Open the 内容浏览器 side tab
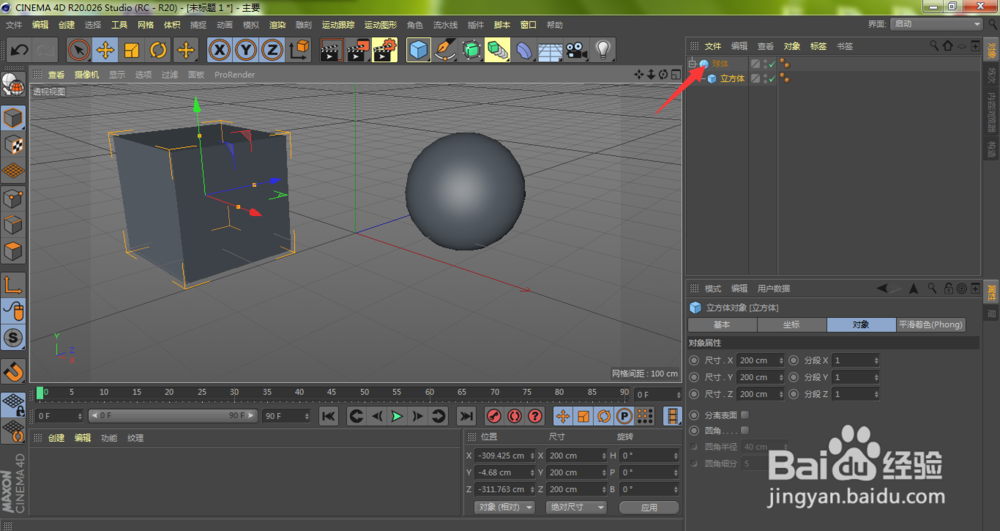 pyautogui.click(x=991, y=112)
